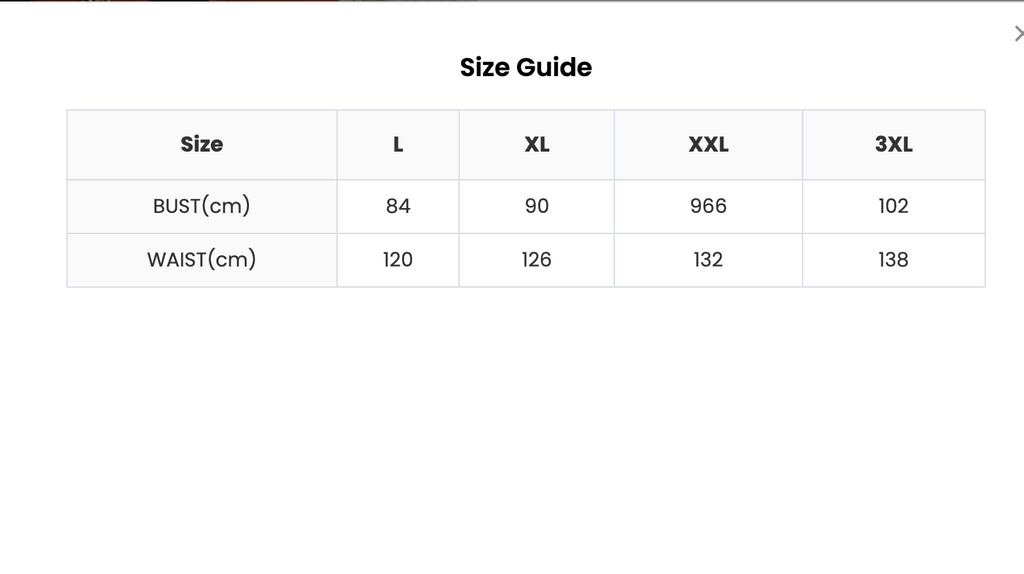
Task: Select the Size column header
Action: (x=202, y=144)
